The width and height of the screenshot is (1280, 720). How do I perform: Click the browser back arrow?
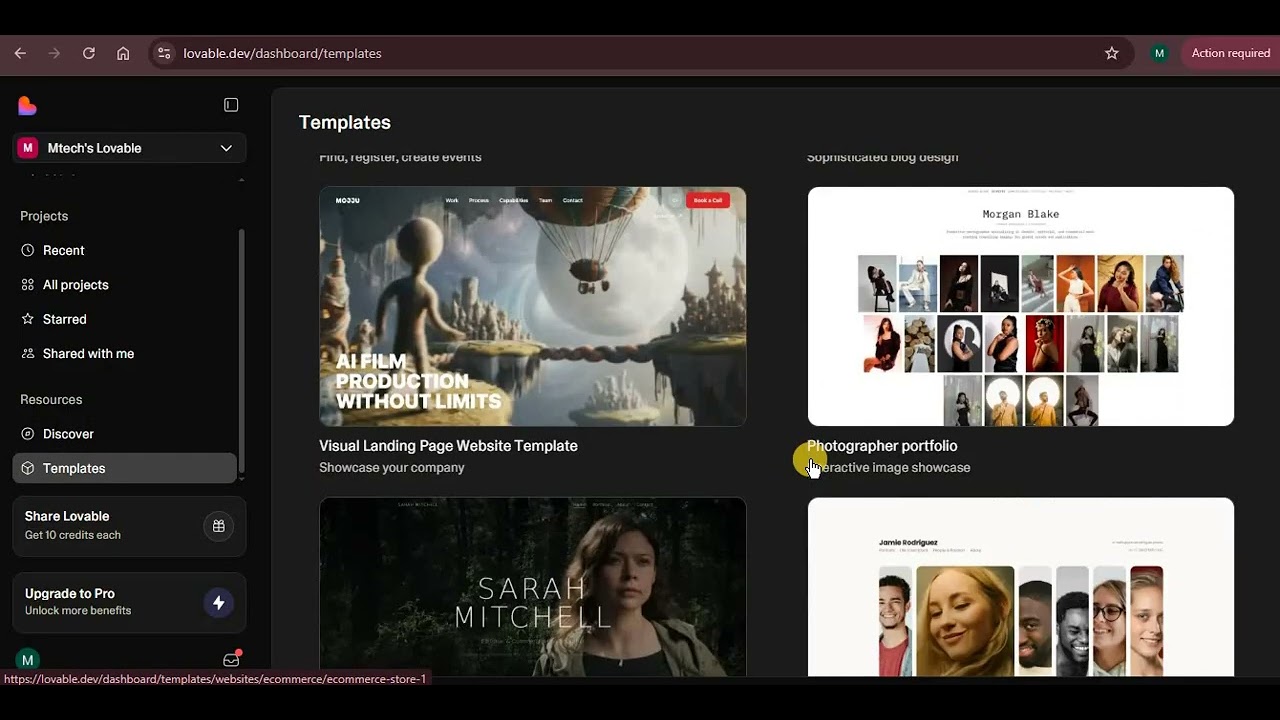coord(20,53)
